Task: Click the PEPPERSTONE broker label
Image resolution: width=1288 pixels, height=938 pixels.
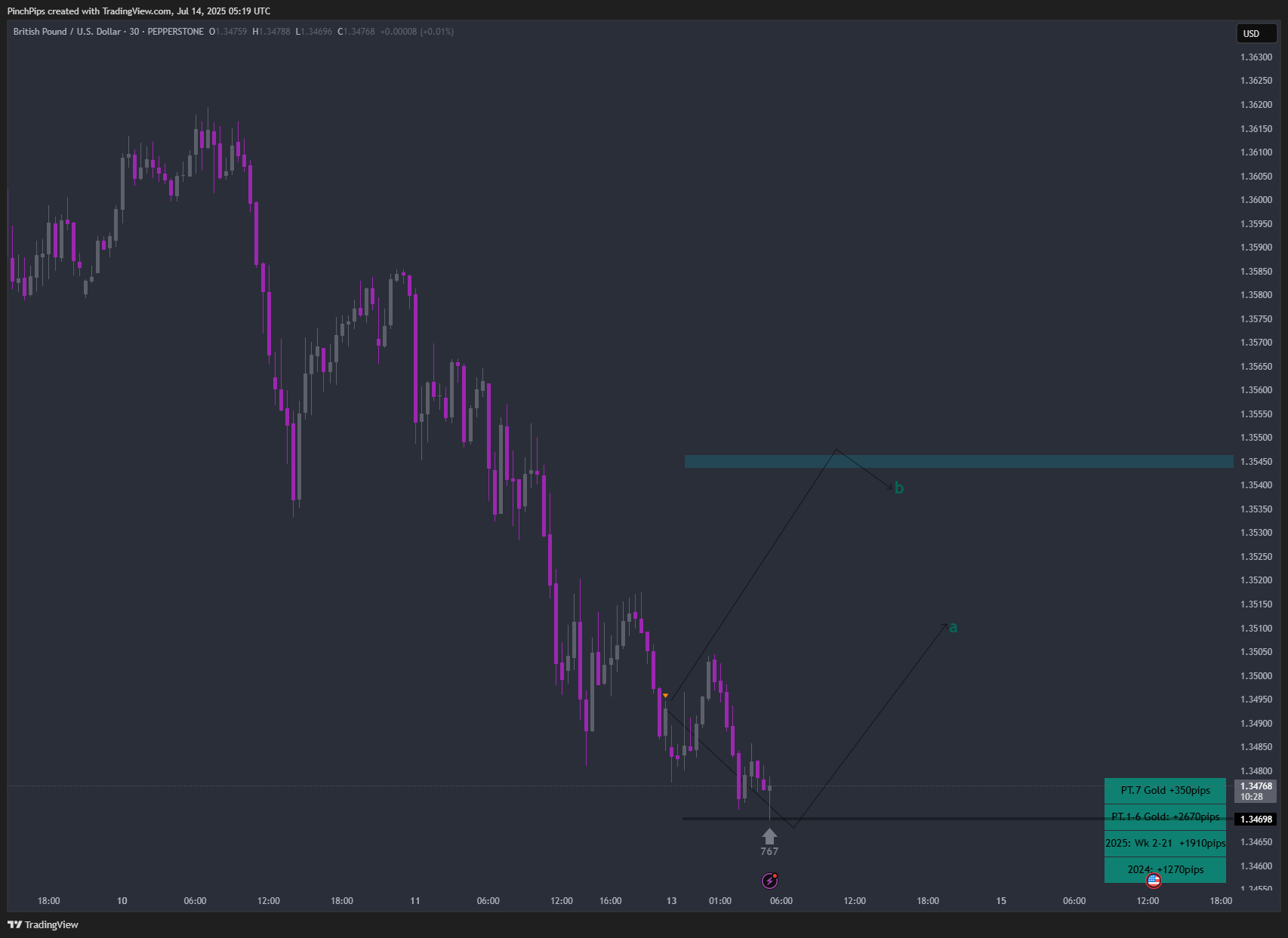Action: click(175, 32)
